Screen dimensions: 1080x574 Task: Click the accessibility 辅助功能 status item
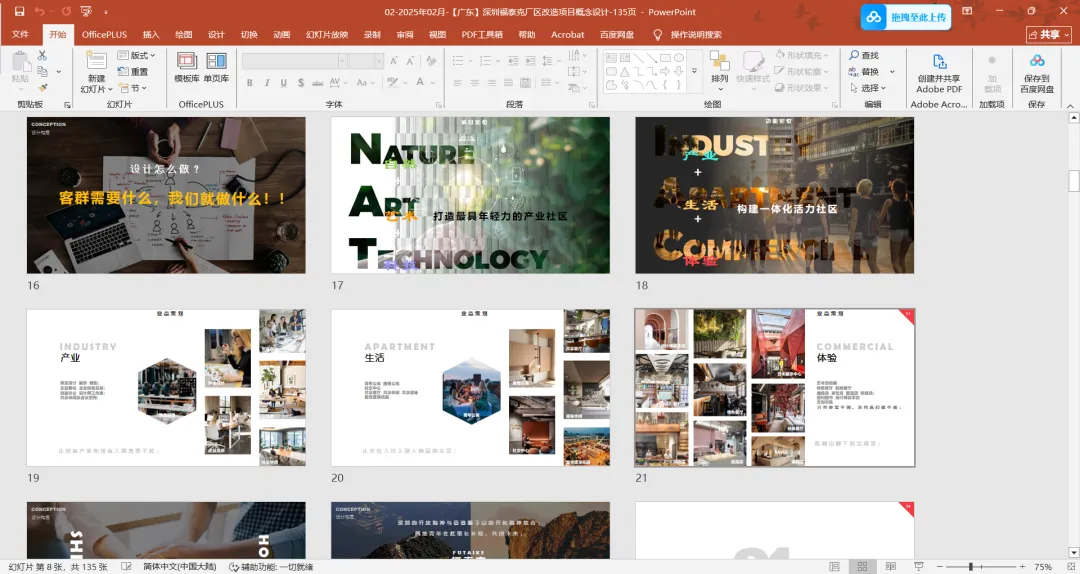coord(271,566)
